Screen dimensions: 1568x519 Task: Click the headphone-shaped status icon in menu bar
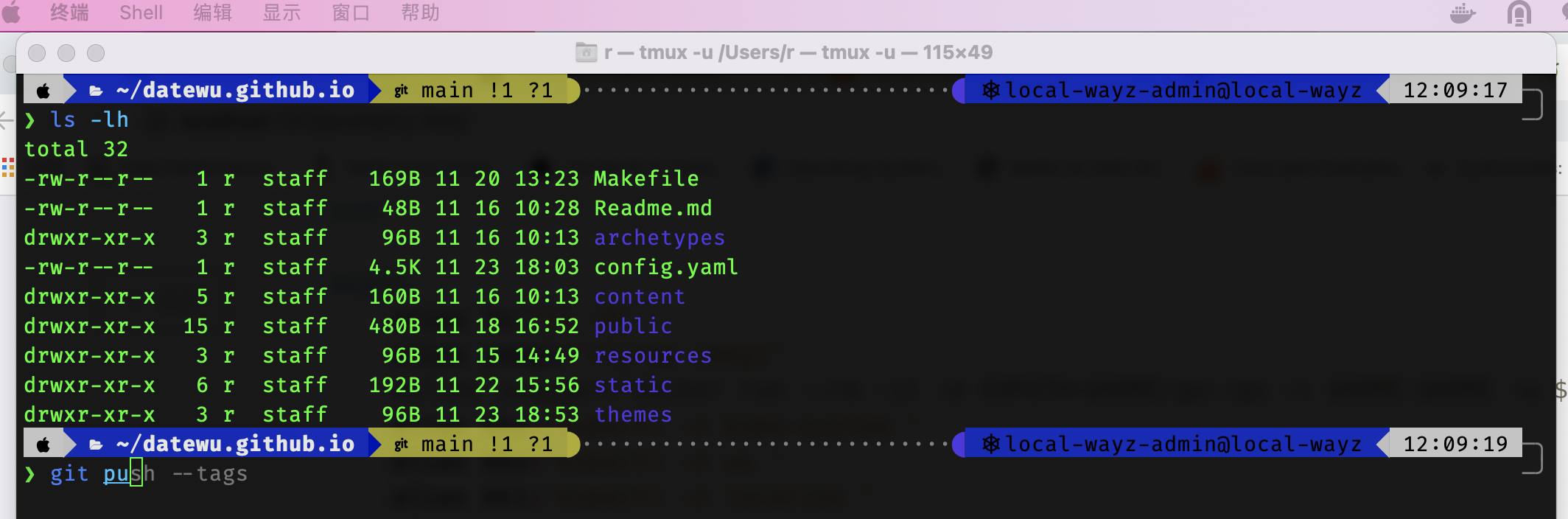1519,13
